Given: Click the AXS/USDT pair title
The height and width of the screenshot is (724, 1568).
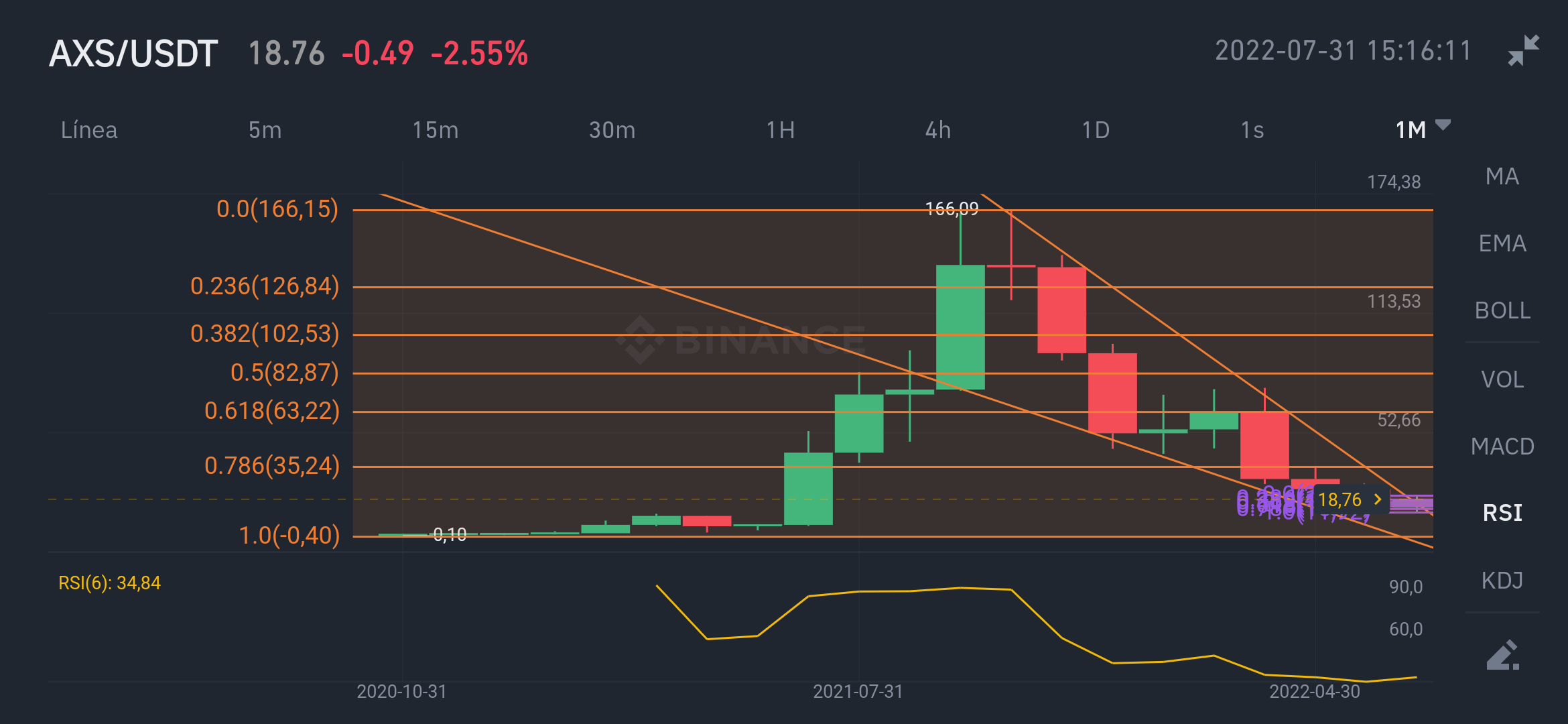Looking at the screenshot, I should (133, 54).
